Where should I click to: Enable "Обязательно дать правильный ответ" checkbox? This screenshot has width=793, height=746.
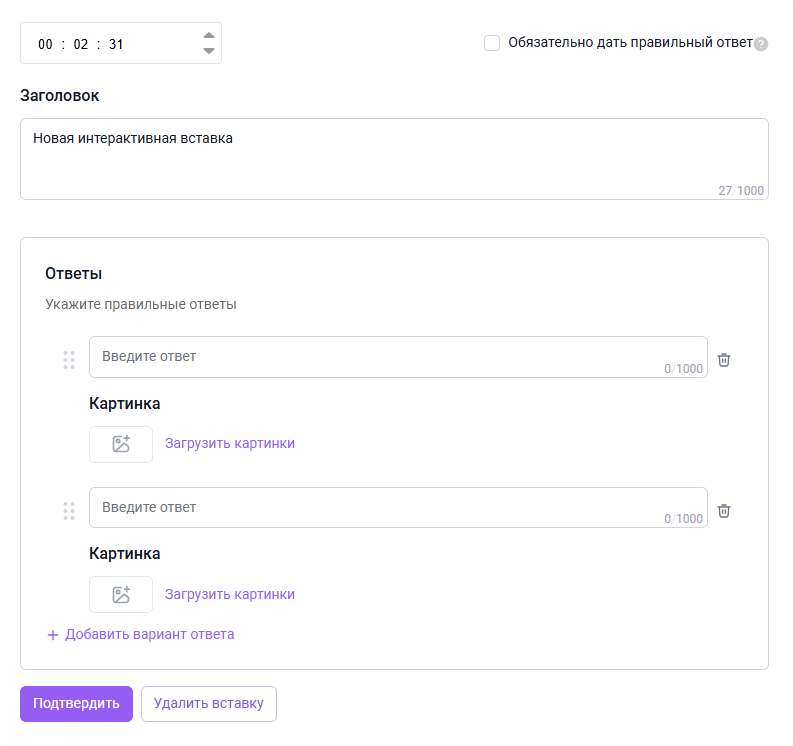pyautogui.click(x=492, y=43)
